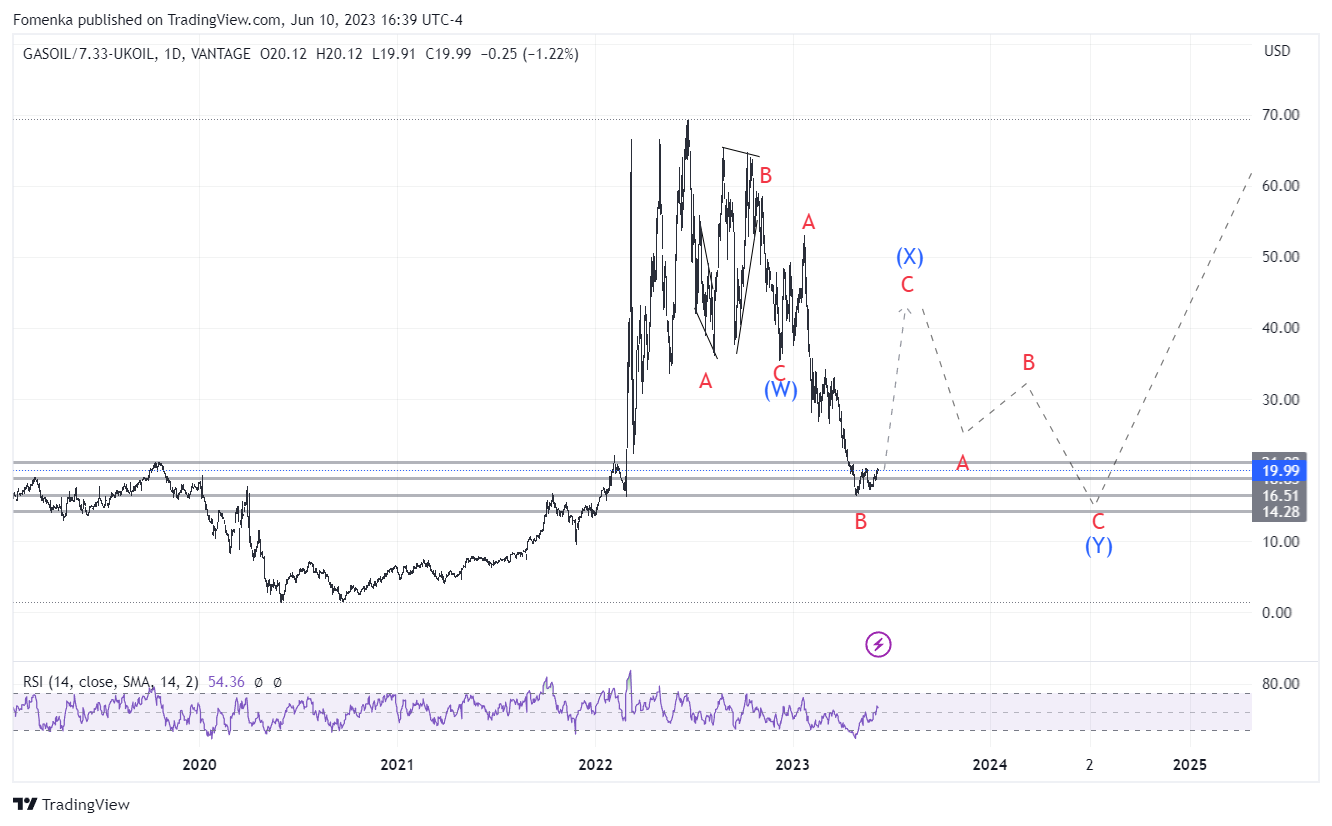
Task: Click the red C label above (Y)
Action: [1098, 521]
